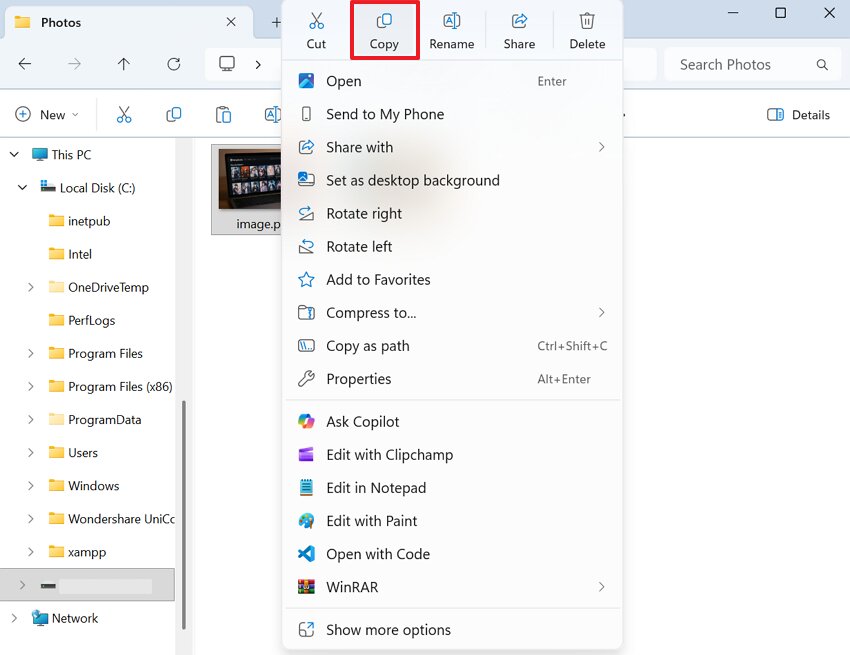Click the toolbar Cut scissors icon
Image resolution: width=850 pixels, height=655 pixels.
point(124,114)
